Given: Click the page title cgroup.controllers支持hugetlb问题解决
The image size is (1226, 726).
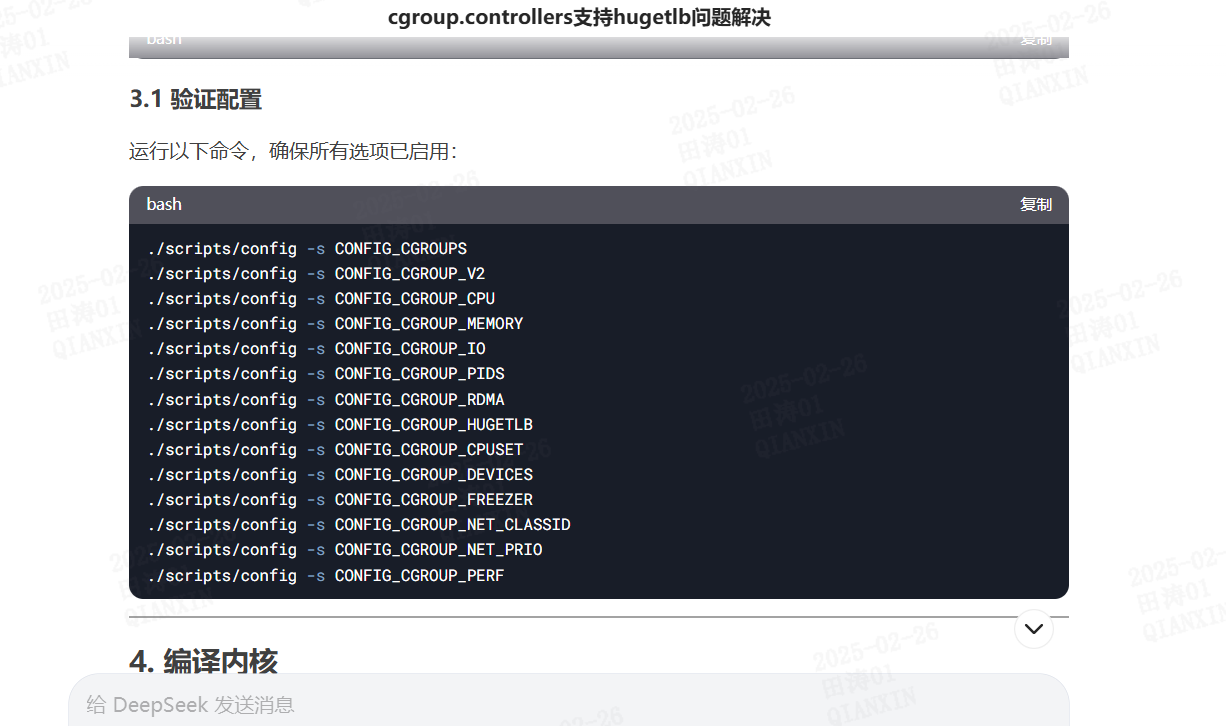Looking at the screenshot, I should [x=580, y=17].
